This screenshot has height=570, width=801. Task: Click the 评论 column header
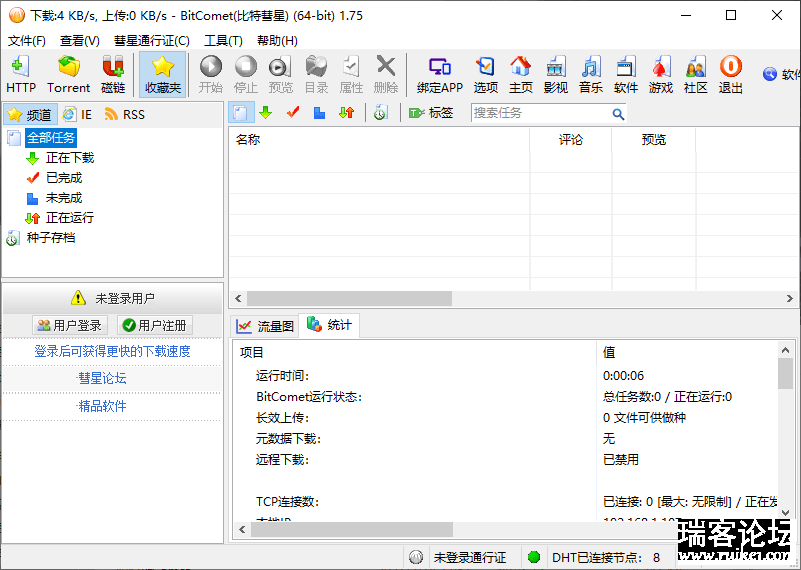571,139
